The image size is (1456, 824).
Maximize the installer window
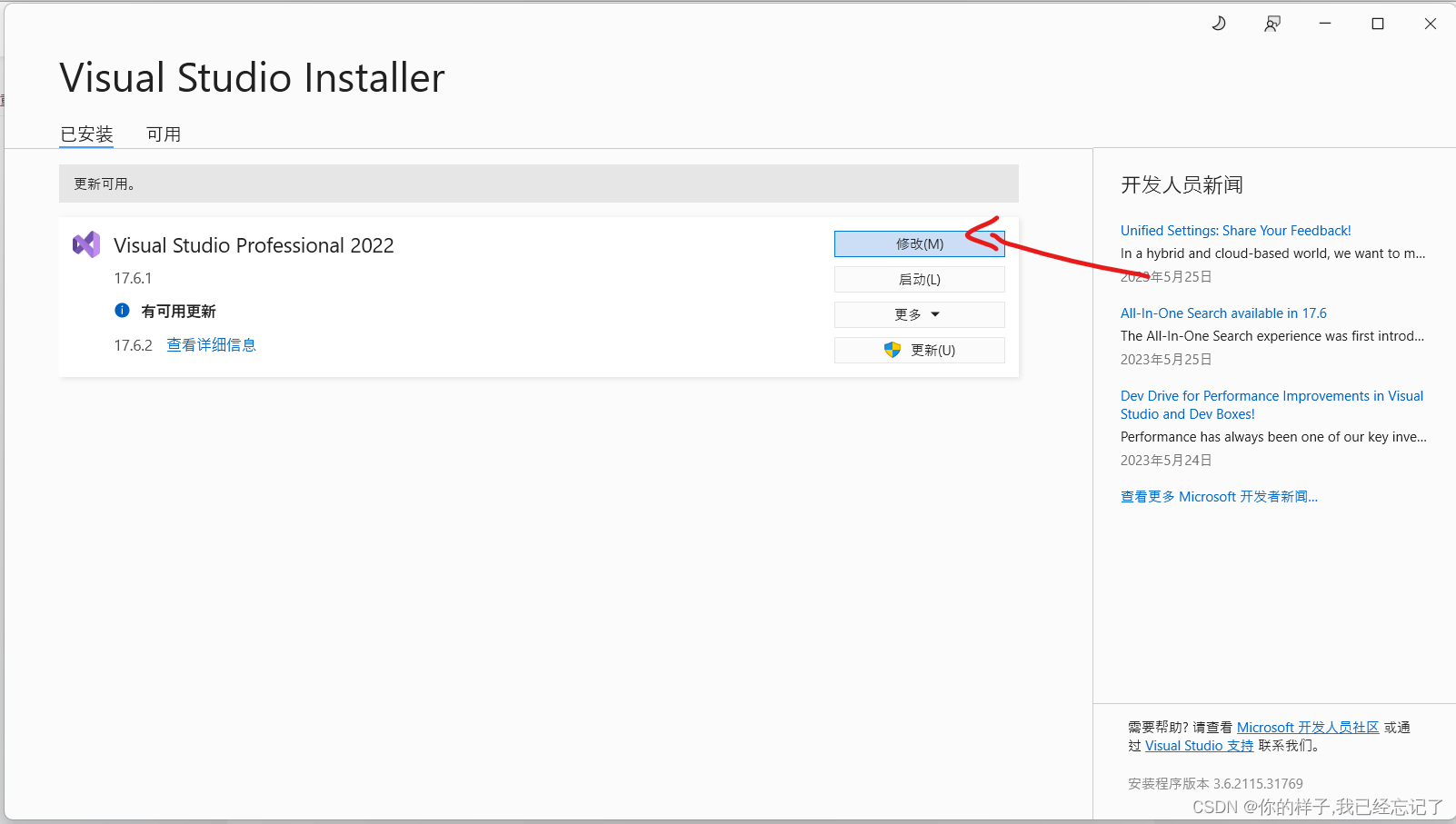[1378, 24]
